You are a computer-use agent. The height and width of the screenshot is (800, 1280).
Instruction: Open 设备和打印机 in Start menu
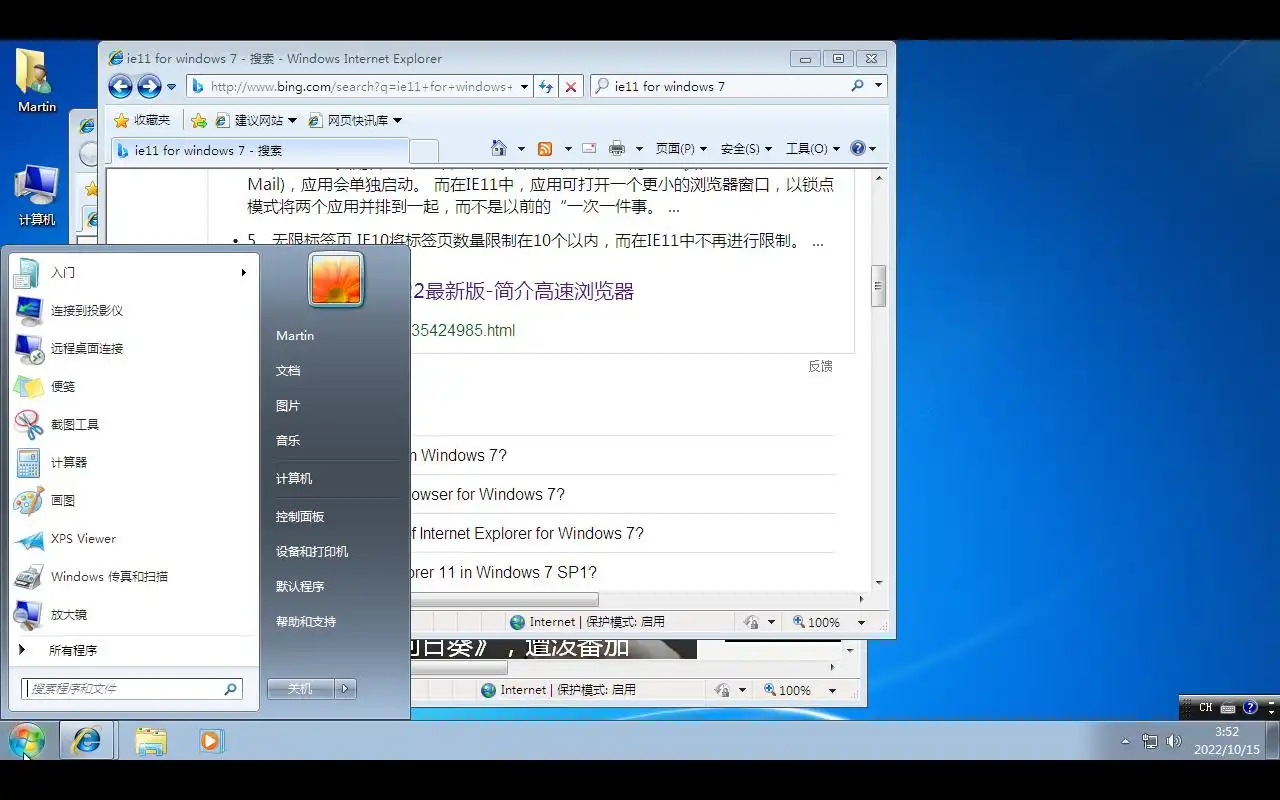pos(334,552)
